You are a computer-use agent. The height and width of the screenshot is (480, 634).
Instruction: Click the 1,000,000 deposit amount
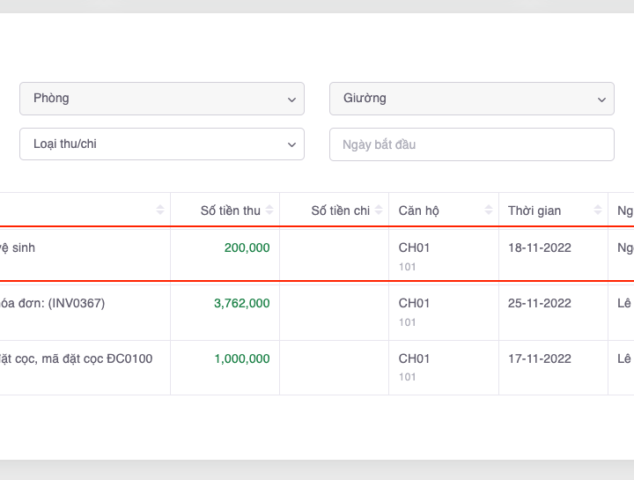point(241,358)
